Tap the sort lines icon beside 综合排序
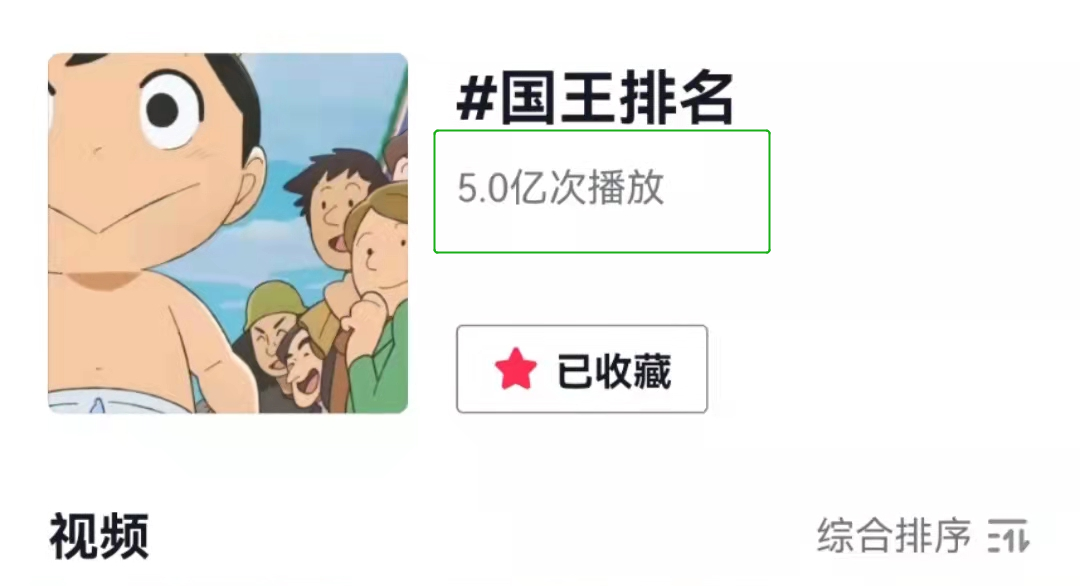 pos(1008,536)
